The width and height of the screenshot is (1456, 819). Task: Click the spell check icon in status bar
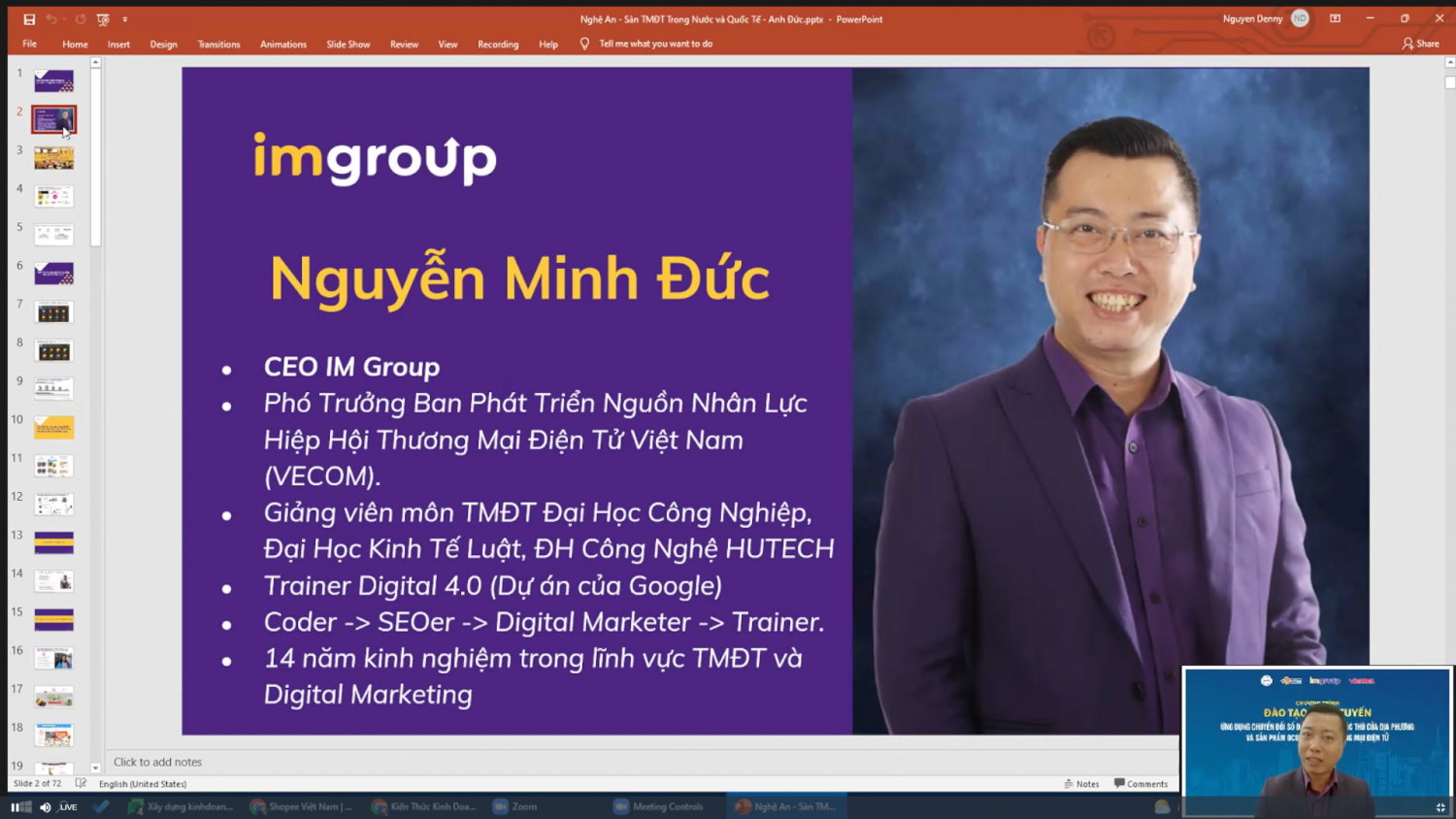(x=82, y=783)
